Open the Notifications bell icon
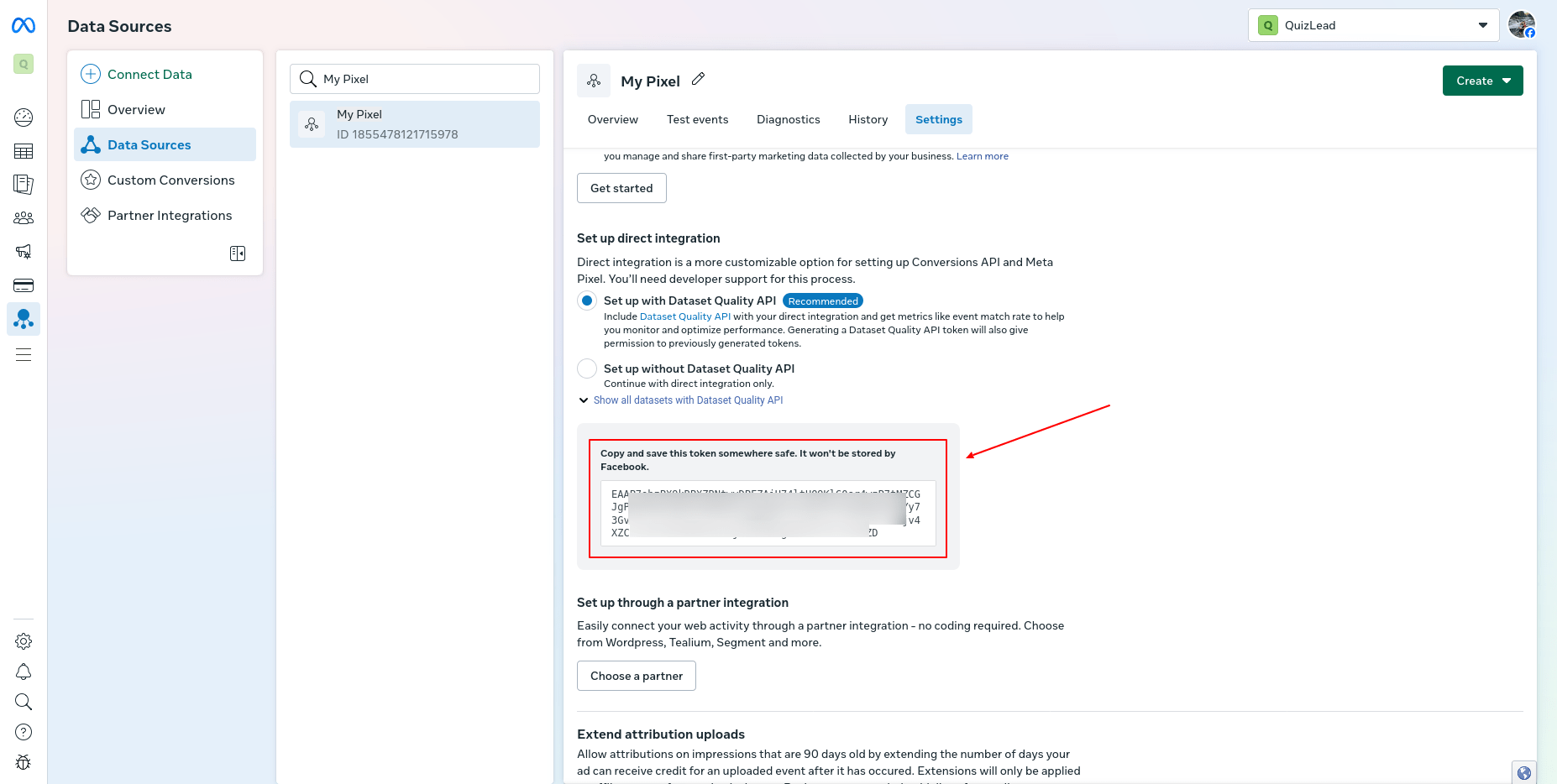Viewport: 1557px width, 784px height. pyautogui.click(x=24, y=672)
